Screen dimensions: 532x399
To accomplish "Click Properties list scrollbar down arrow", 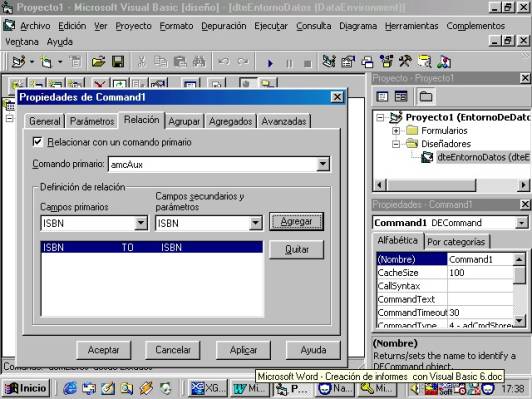I will pos(519,320).
